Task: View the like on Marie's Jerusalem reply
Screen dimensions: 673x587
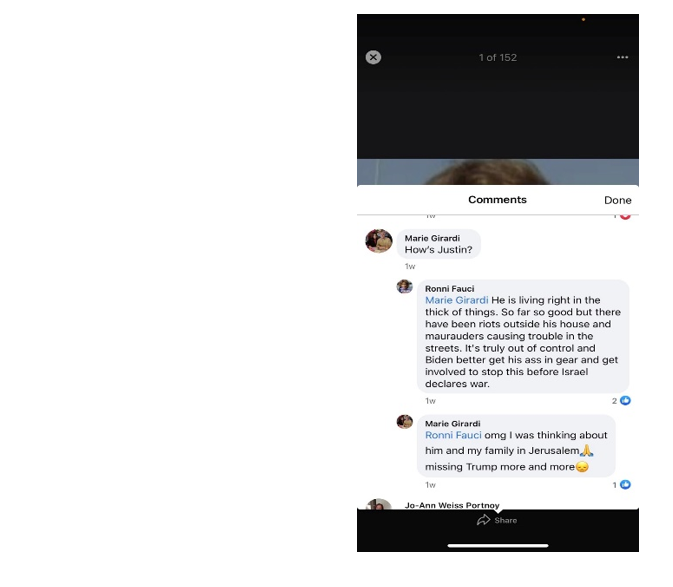Action: (621, 484)
